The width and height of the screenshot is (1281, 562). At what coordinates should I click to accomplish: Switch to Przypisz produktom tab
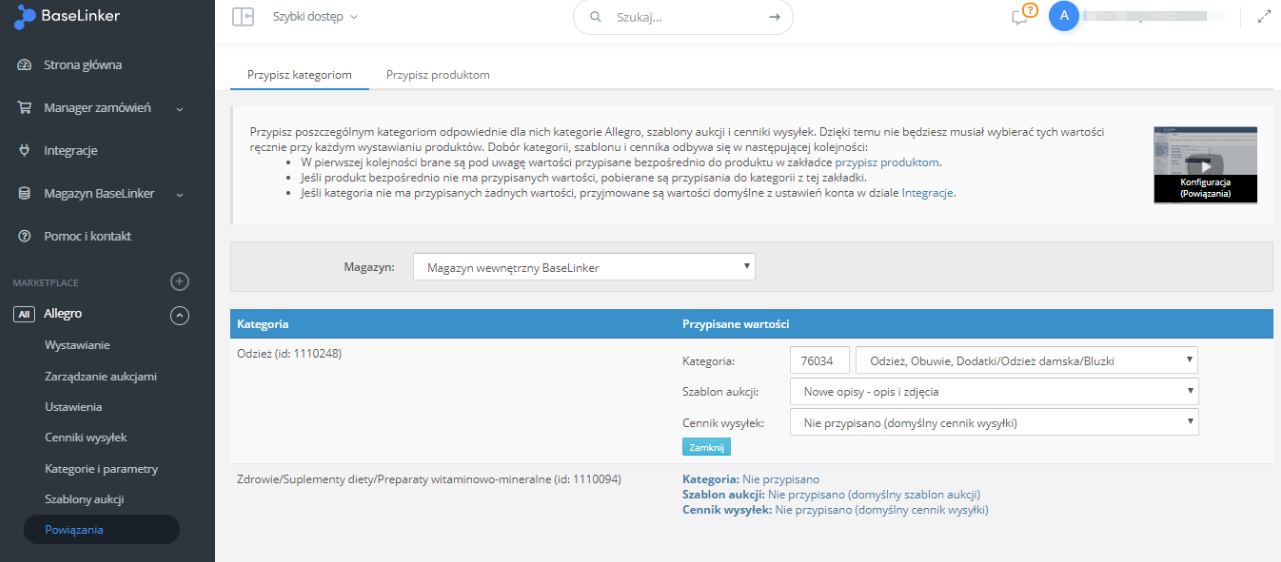pyautogui.click(x=438, y=75)
